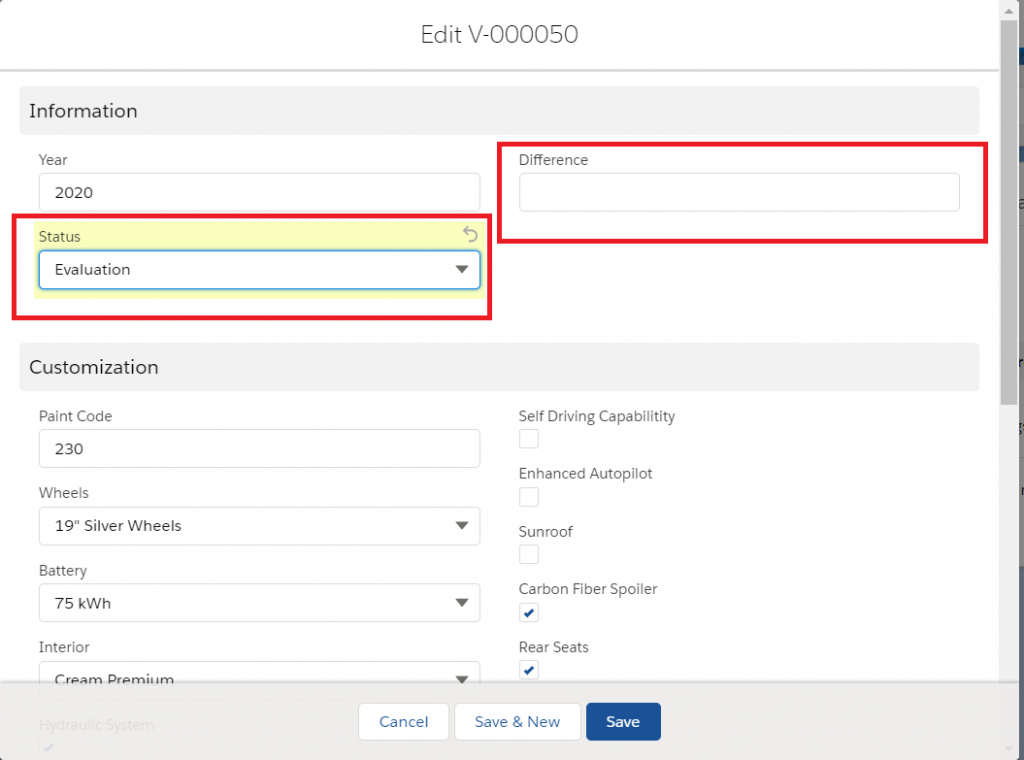Click the Wheels dropdown arrow icon
Image resolution: width=1024 pixels, height=760 pixels.
[461, 526]
